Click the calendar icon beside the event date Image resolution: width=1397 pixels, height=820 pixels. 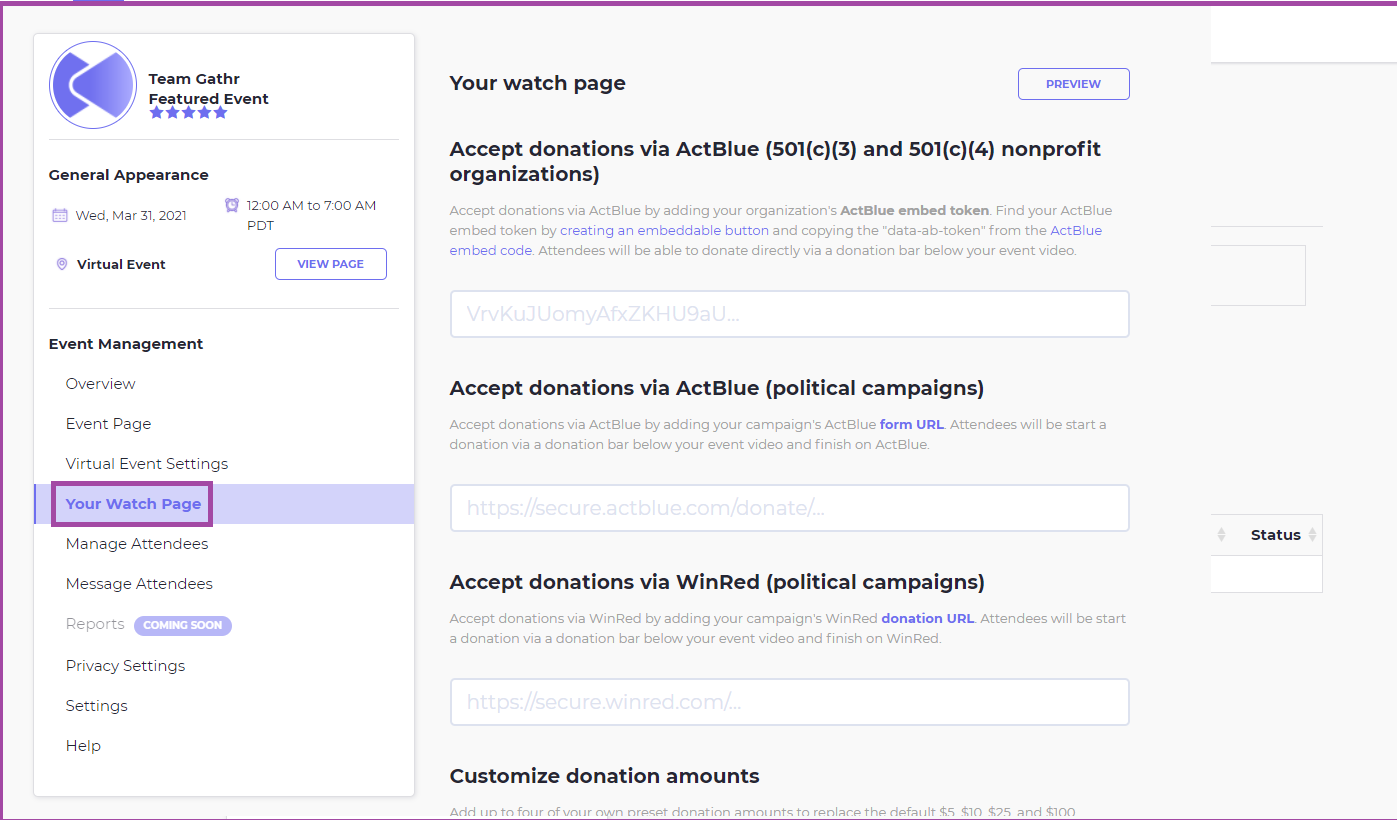60,215
